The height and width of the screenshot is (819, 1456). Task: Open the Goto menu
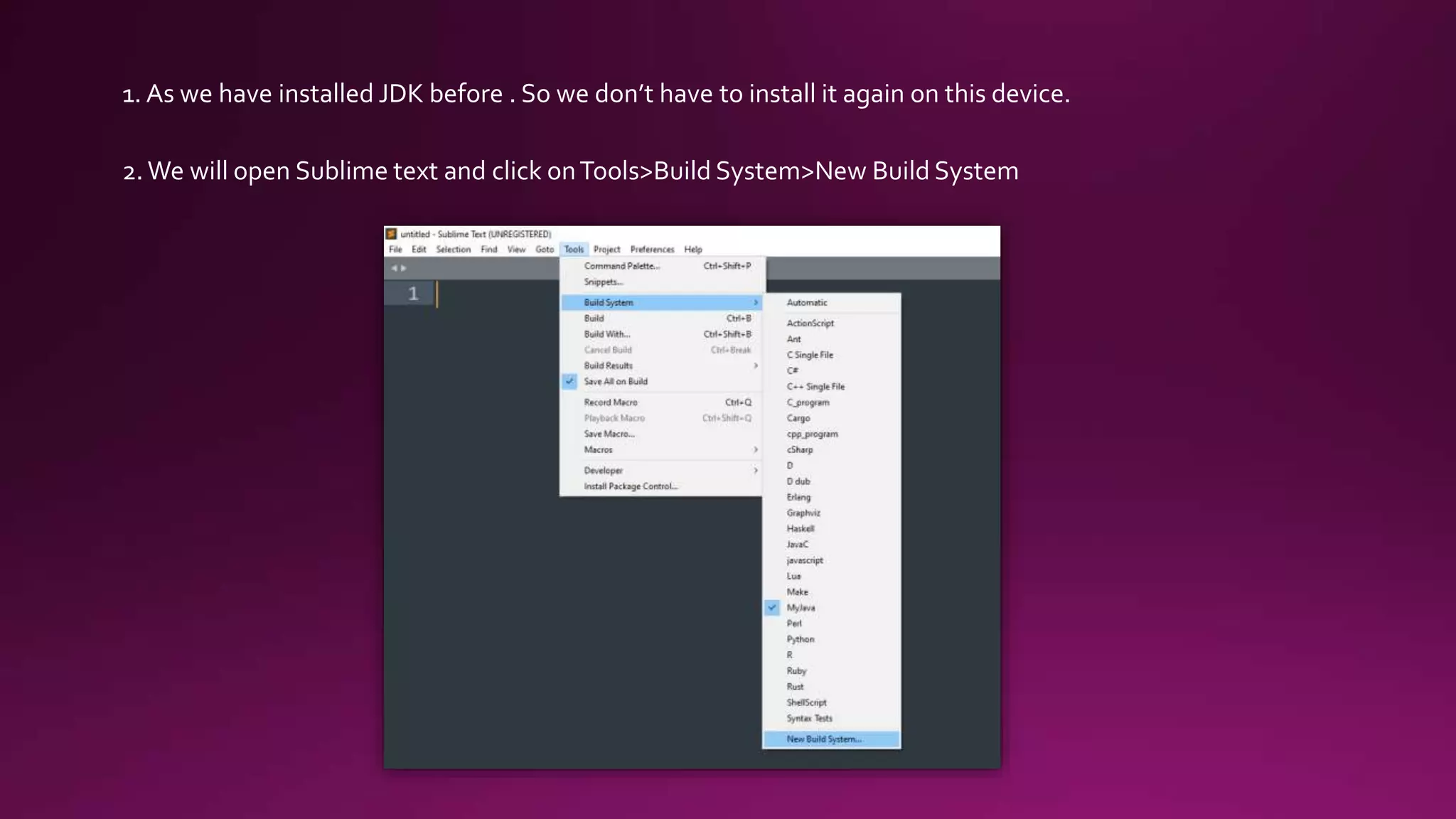click(x=545, y=250)
